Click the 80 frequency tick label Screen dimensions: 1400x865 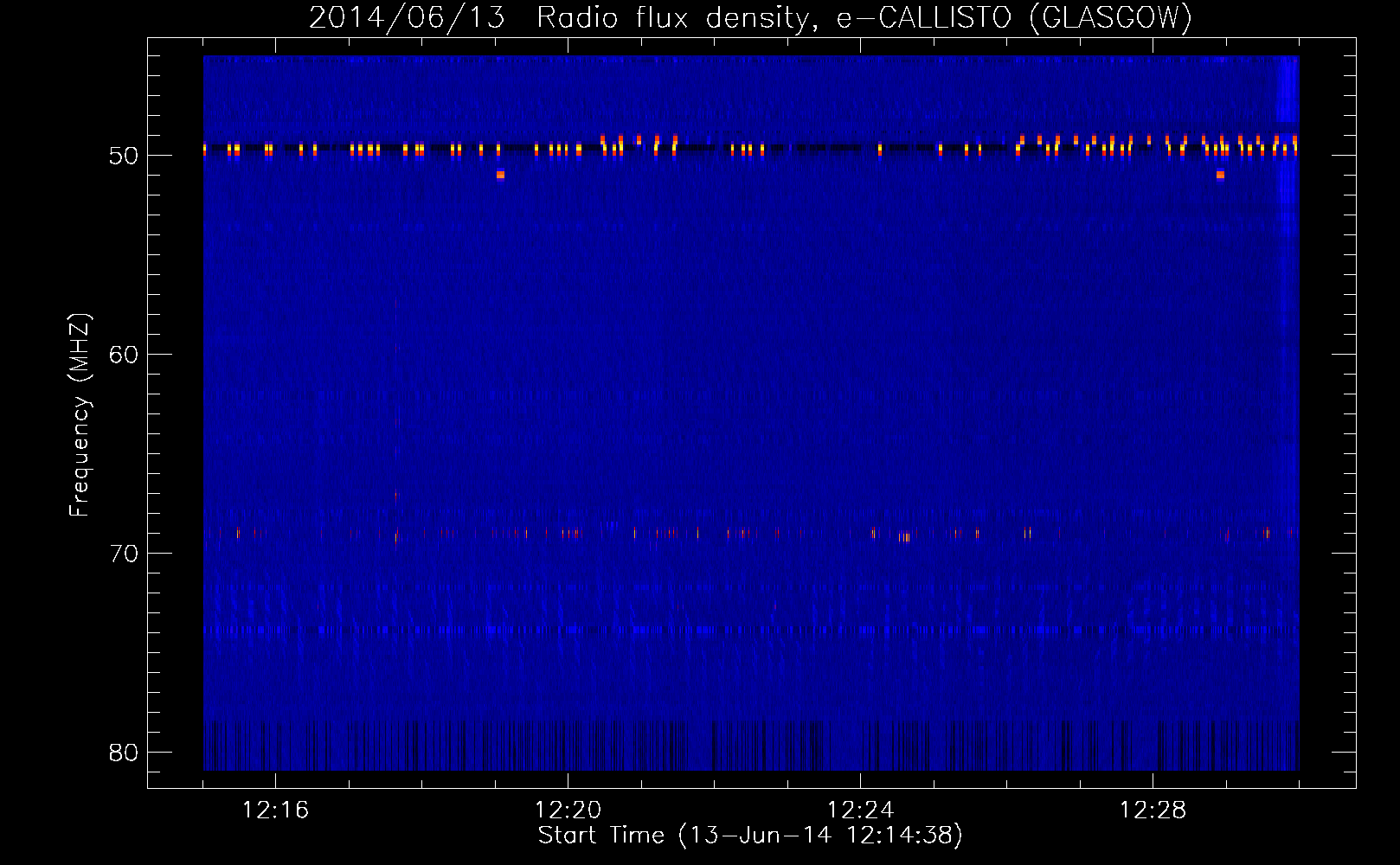[124, 753]
